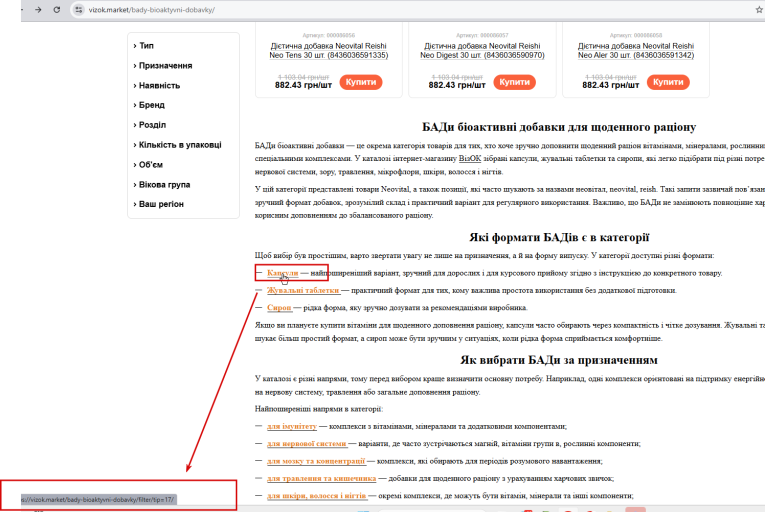This screenshot has height=512, width=765.
Task: Expand the Розділ filter
Action: click(149, 125)
